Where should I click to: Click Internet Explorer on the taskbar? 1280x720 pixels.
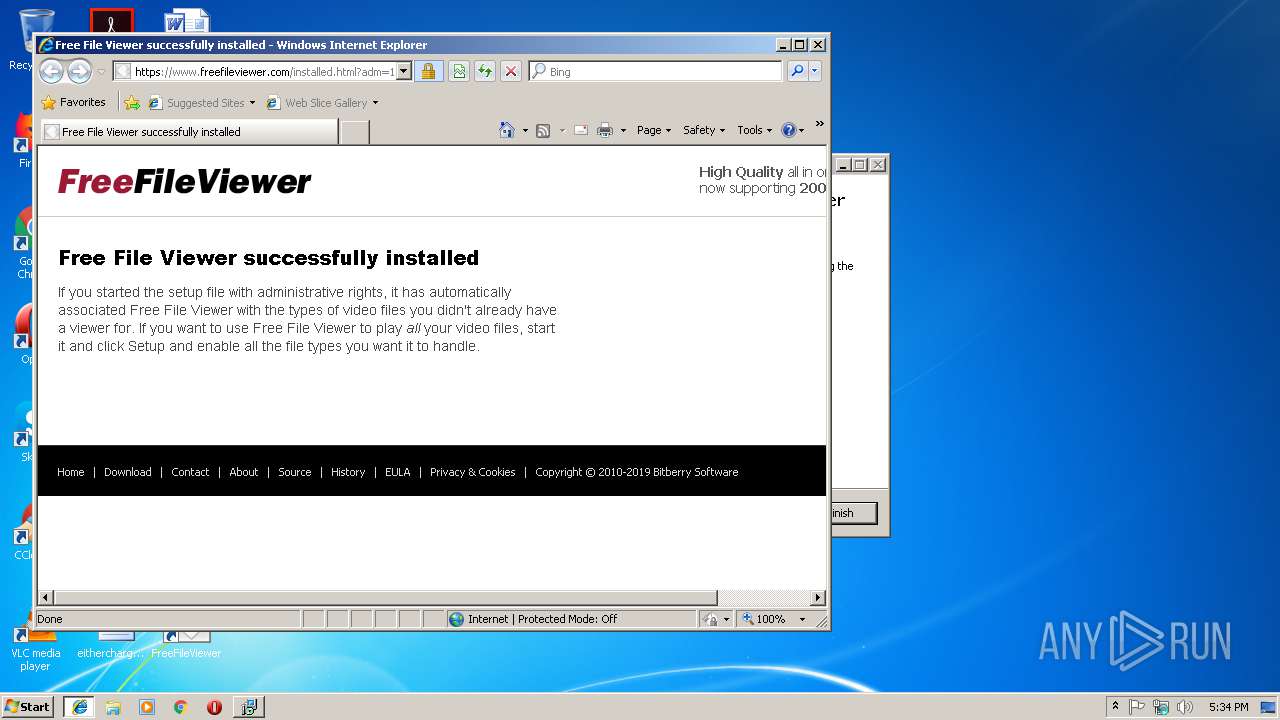click(79, 707)
